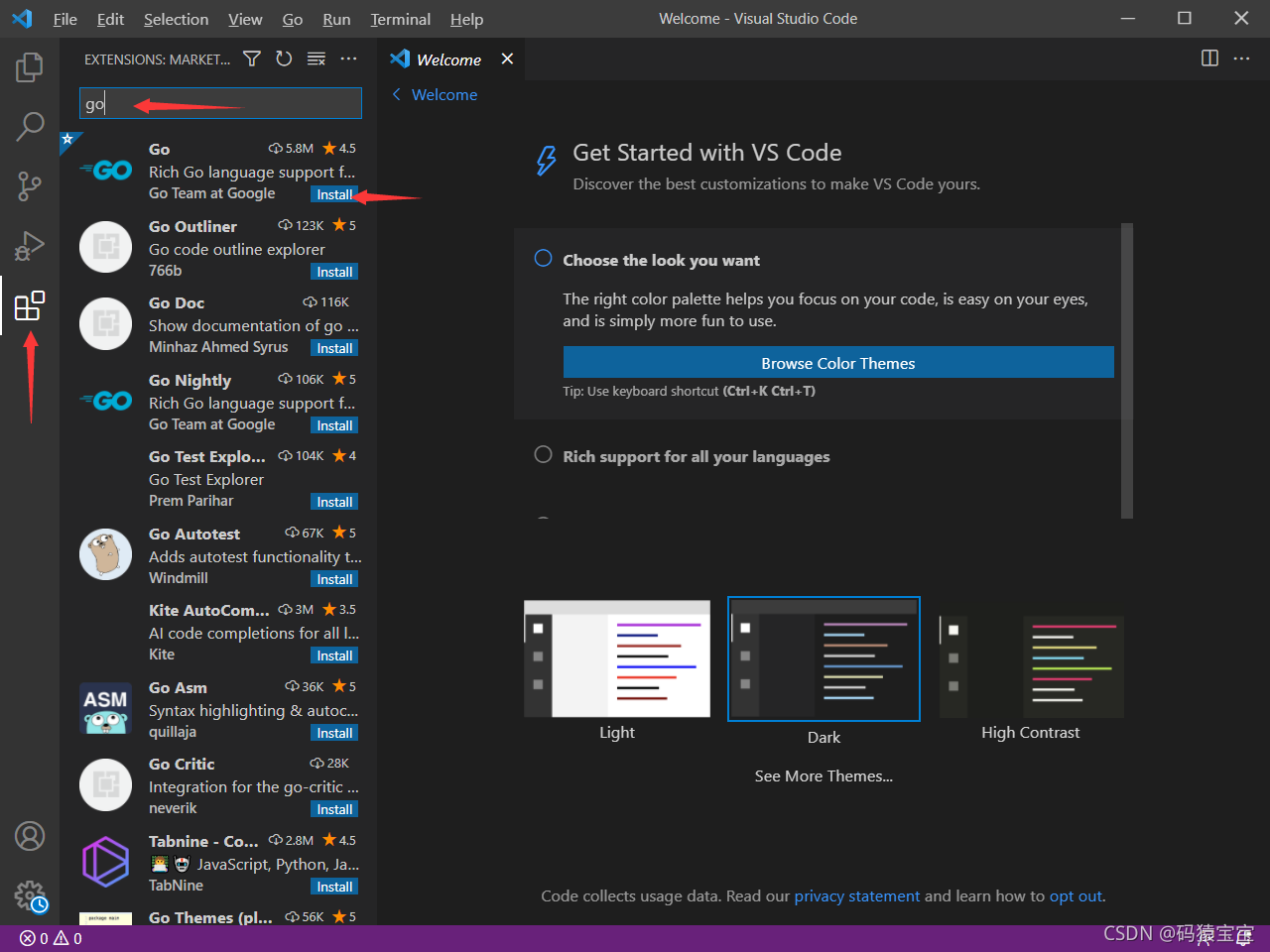1270x952 pixels.
Task: Select the Extensions view icon
Action: (x=30, y=305)
